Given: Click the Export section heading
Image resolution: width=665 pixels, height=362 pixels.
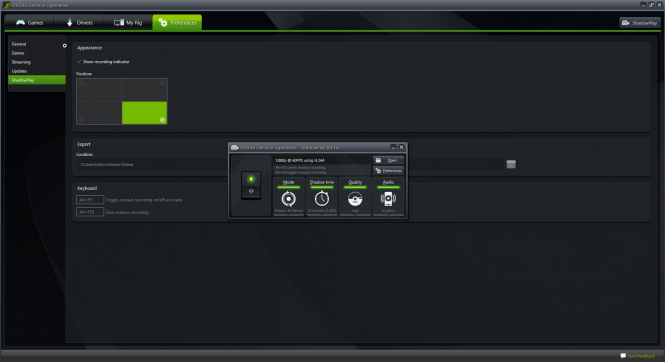Looking at the screenshot, I should [84, 144].
